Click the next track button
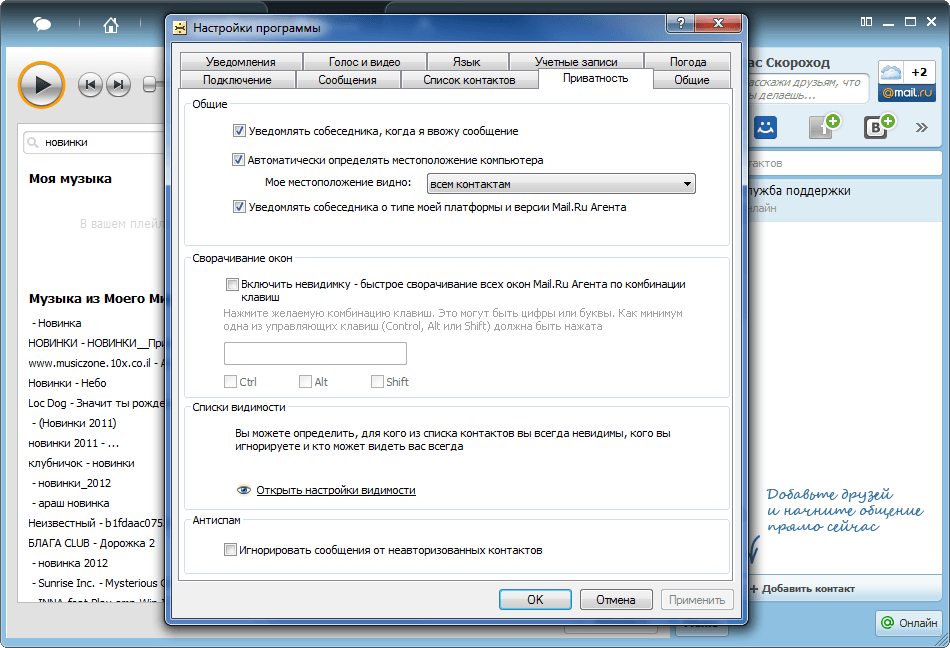The width and height of the screenshot is (950, 648). (x=118, y=85)
